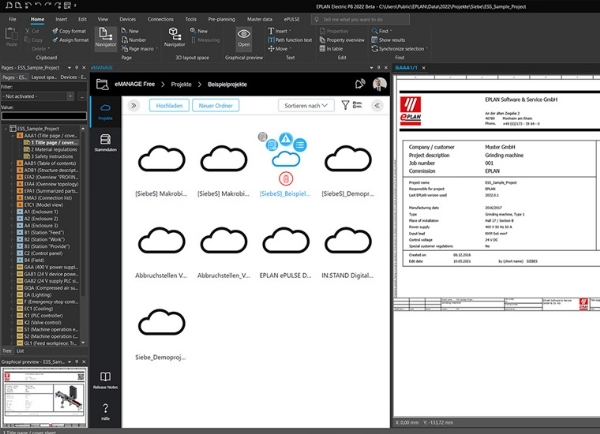Click the blue list action icon on the selected project
This screenshot has height=434, width=600.
tap(300, 145)
